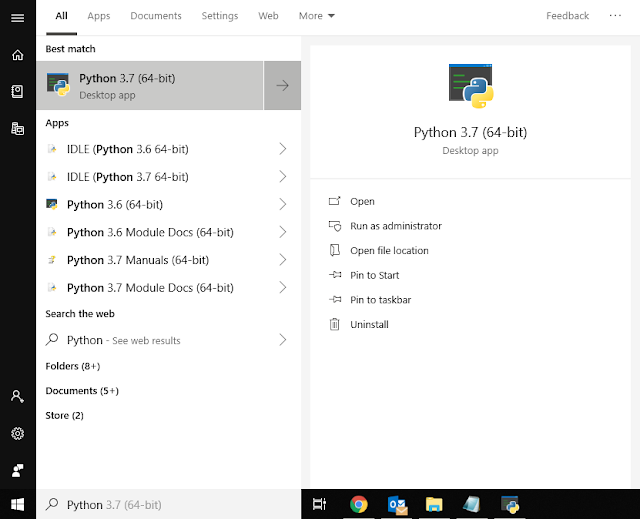Click the Windows Start button
The width and height of the screenshot is (640, 519).
pyautogui.click(x=17, y=505)
